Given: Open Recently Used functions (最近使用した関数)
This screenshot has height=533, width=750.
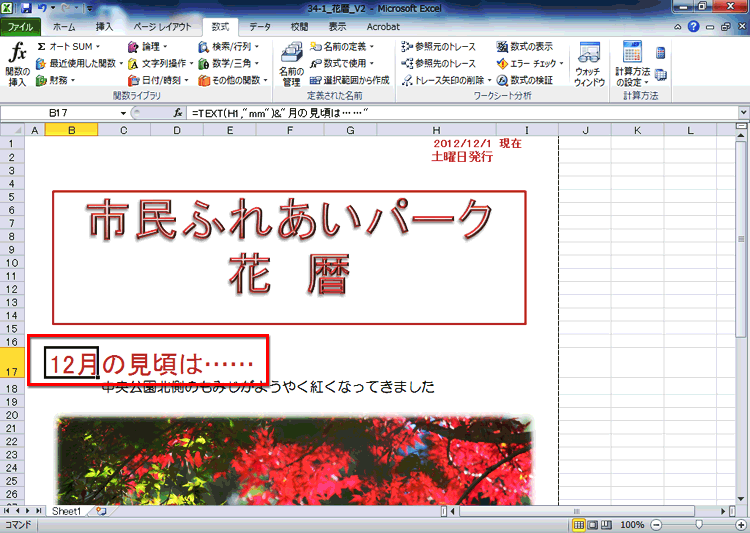Looking at the screenshot, I should [79, 63].
